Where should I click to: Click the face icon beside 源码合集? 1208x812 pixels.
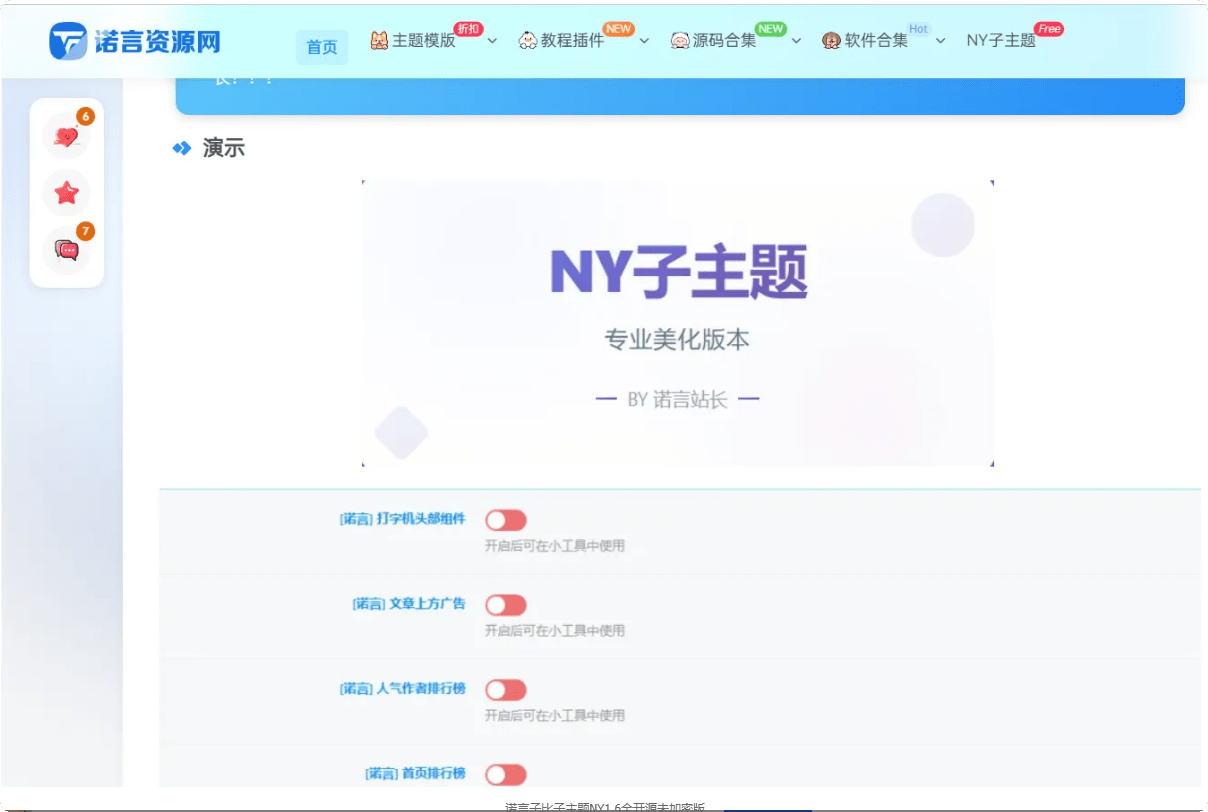tap(680, 41)
